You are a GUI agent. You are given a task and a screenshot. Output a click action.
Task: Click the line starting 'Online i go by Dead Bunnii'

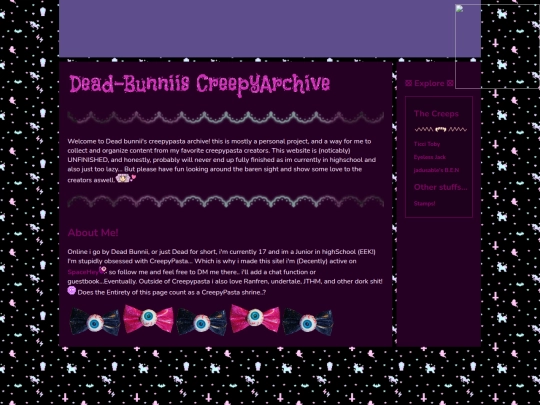(x=221, y=252)
